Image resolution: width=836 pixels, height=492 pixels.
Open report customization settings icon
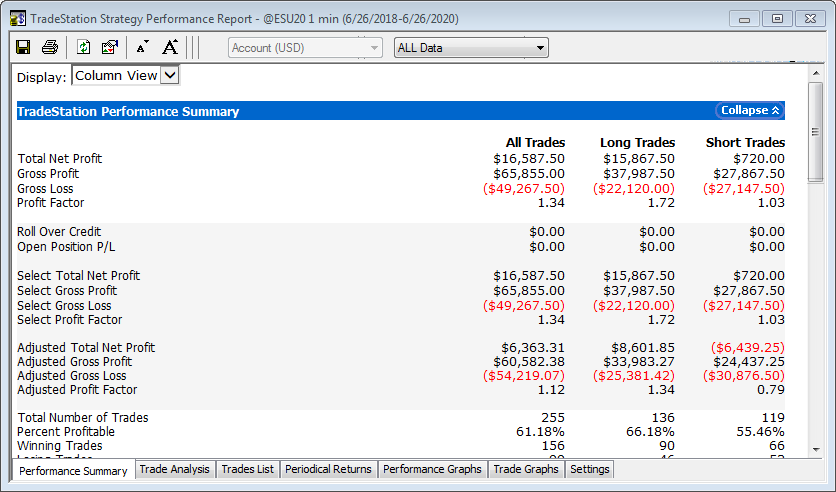(110, 47)
